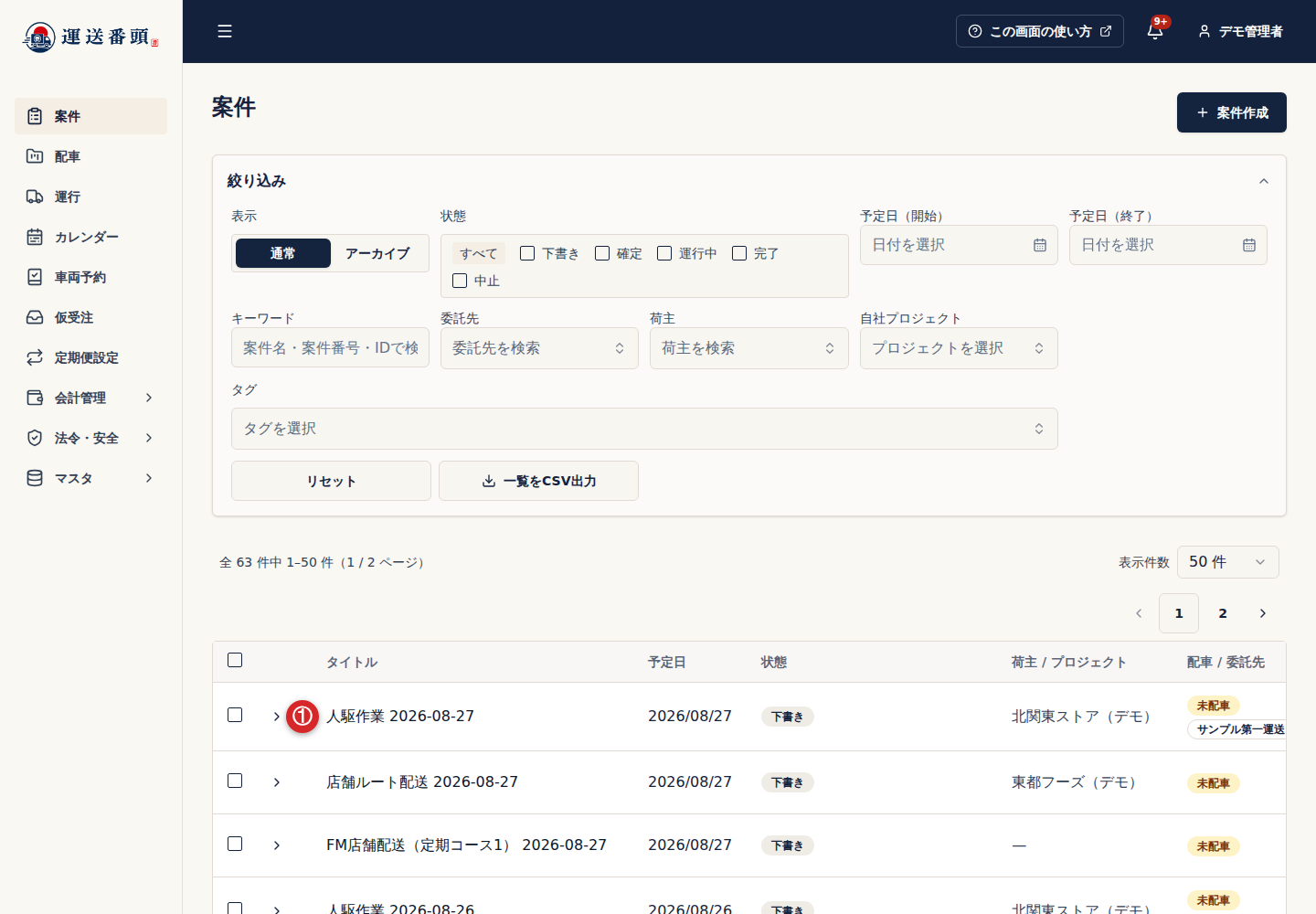The height and width of the screenshot is (914, 1316).
Task: Open the 50 件 display count dropdown
Action: pyautogui.click(x=1227, y=562)
